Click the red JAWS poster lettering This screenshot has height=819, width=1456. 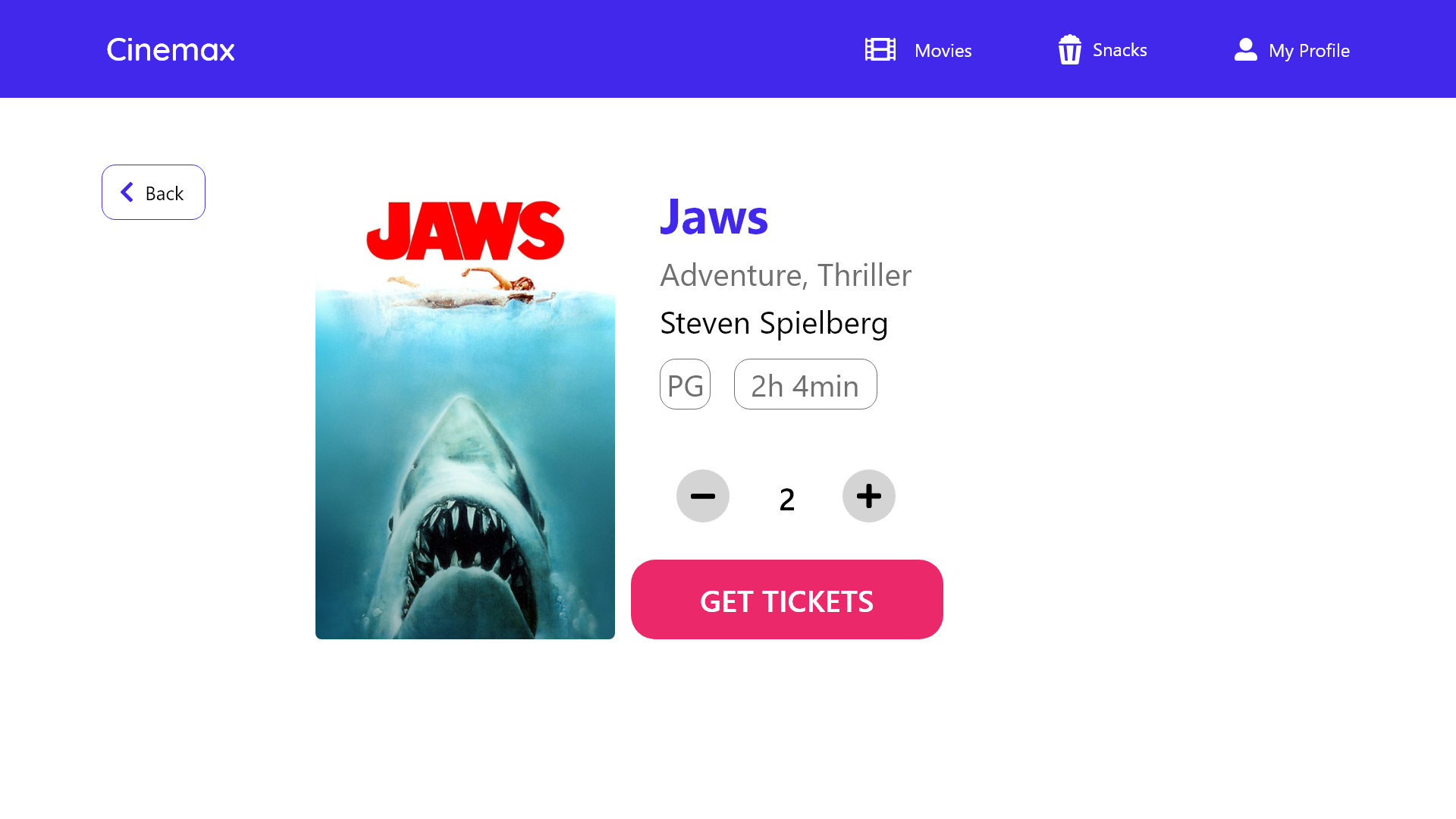point(465,231)
